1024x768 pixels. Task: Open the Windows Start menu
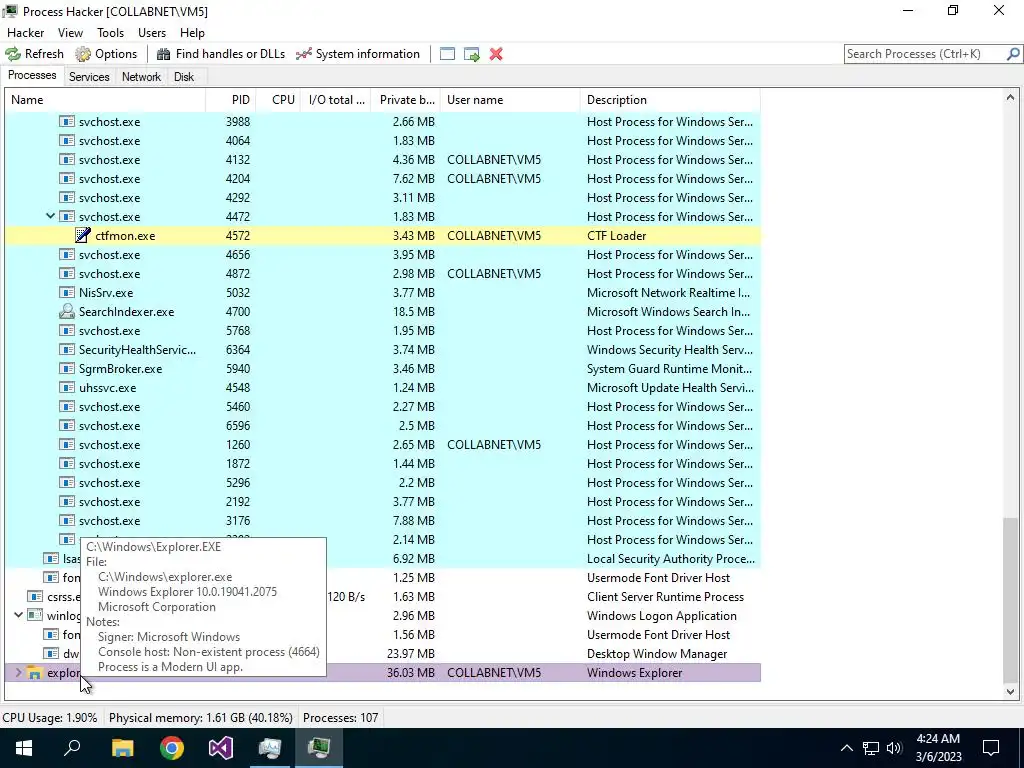(x=24, y=748)
